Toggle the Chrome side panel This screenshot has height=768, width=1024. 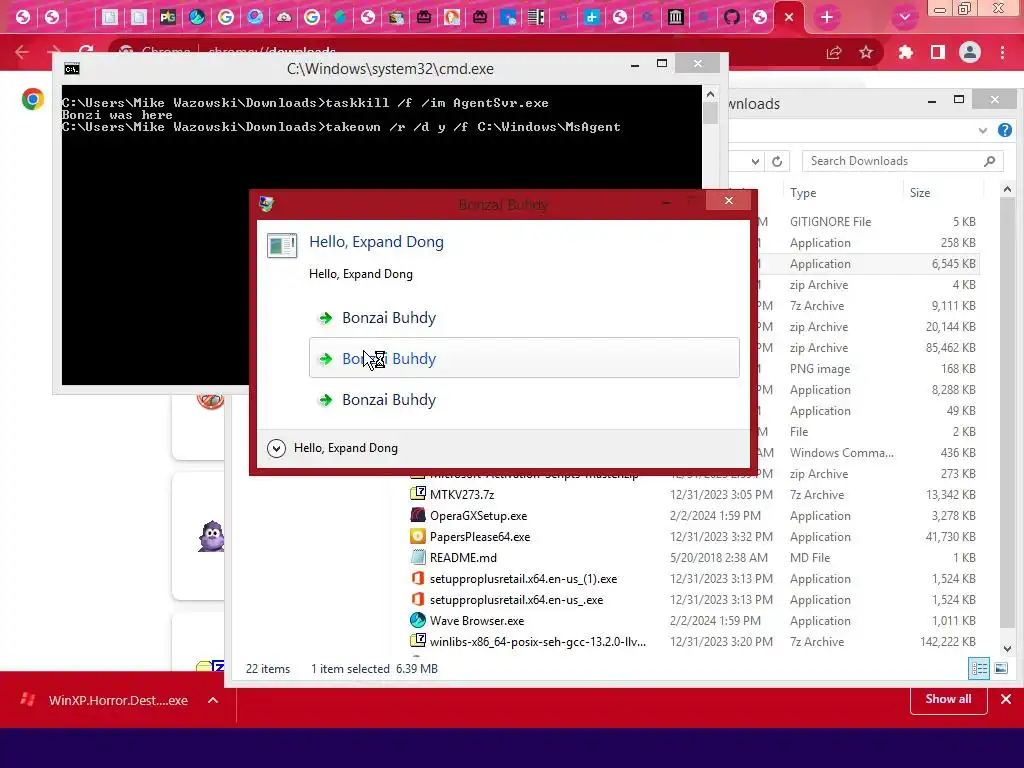coord(938,52)
